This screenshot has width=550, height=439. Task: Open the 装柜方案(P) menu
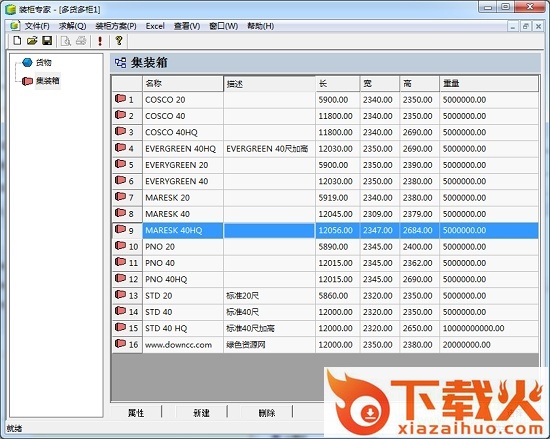click(116, 26)
